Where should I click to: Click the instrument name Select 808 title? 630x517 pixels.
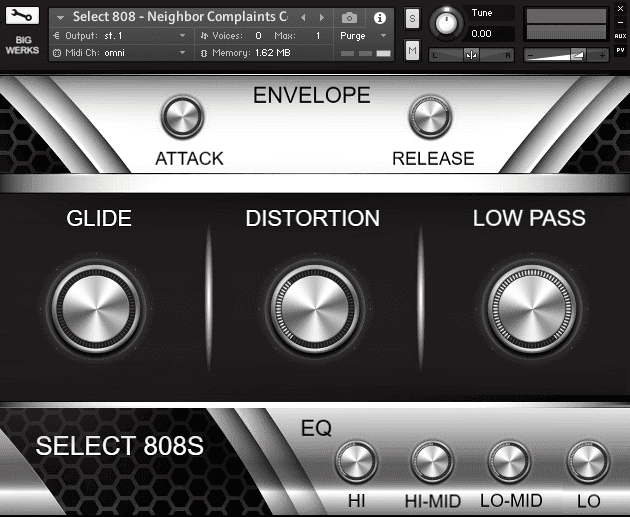pyautogui.click(x=180, y=17)
